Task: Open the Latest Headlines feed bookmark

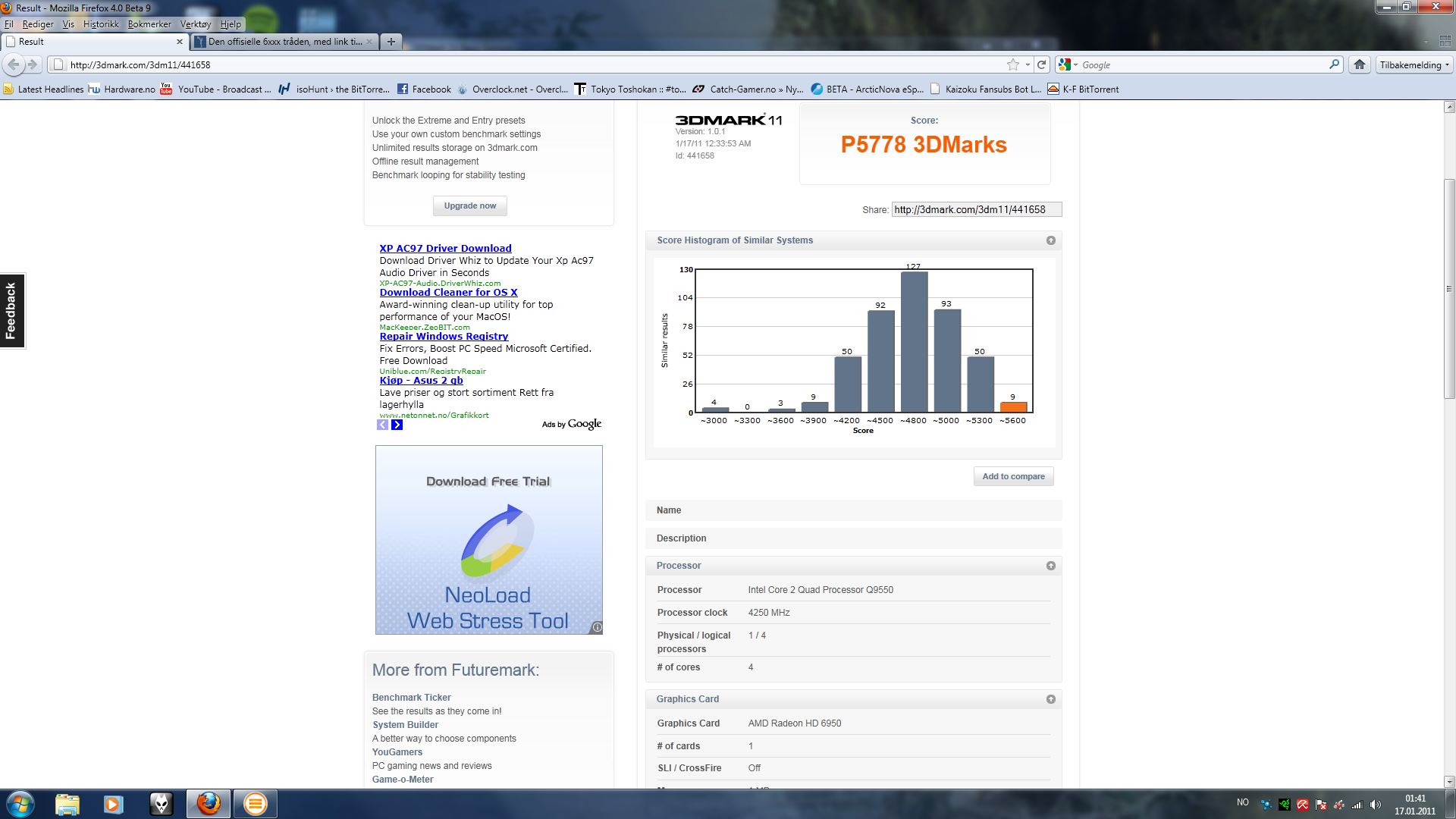Action: pos(43,89)
